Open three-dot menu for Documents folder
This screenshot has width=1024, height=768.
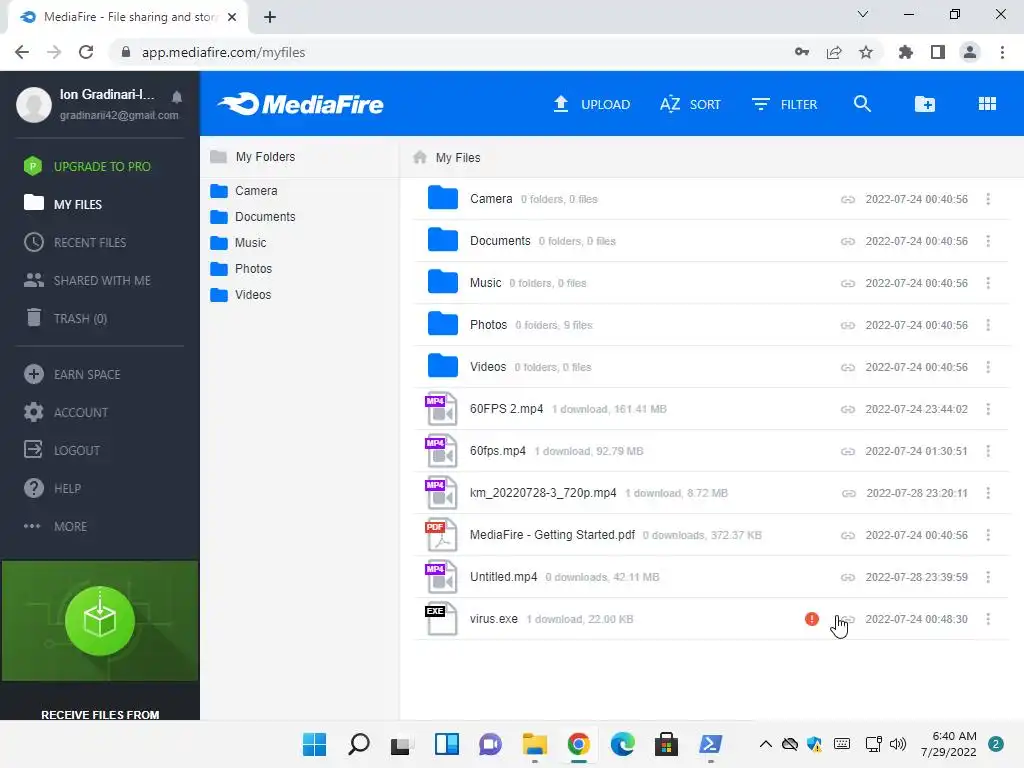click(x=988, y=241)
